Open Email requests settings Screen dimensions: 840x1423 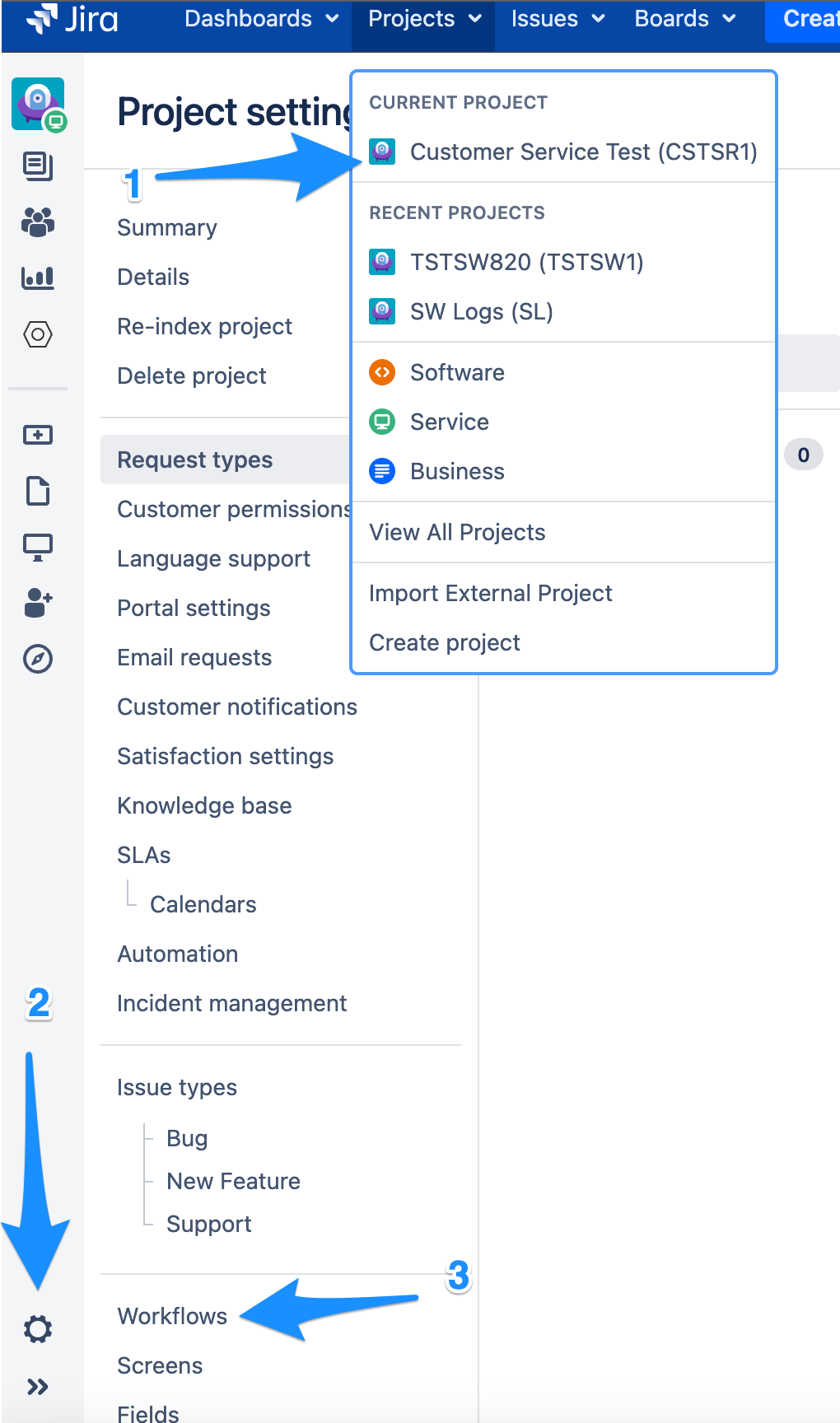click(194, 657)
